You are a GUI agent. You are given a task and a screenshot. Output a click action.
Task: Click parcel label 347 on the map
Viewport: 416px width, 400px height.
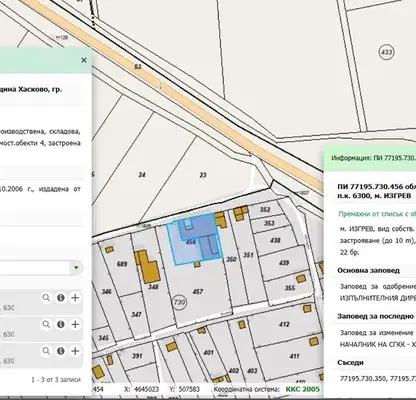coord(136,314)
